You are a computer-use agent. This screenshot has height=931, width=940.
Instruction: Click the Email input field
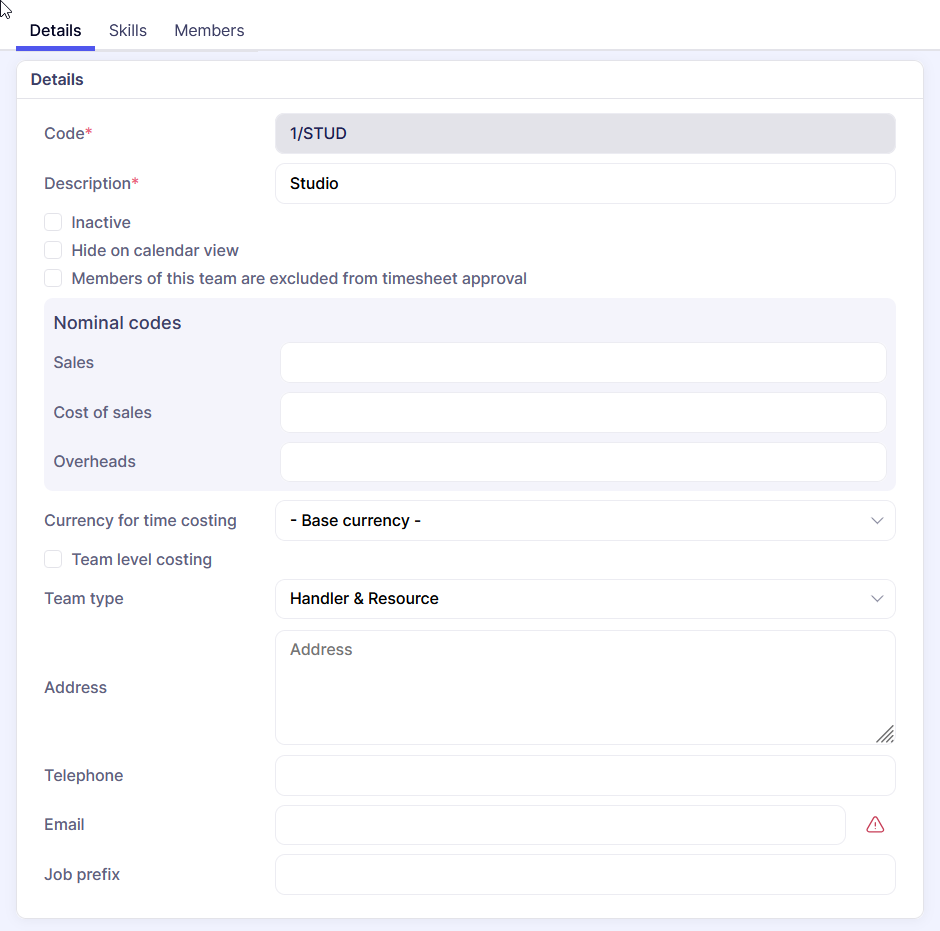(x=560, y=825)
